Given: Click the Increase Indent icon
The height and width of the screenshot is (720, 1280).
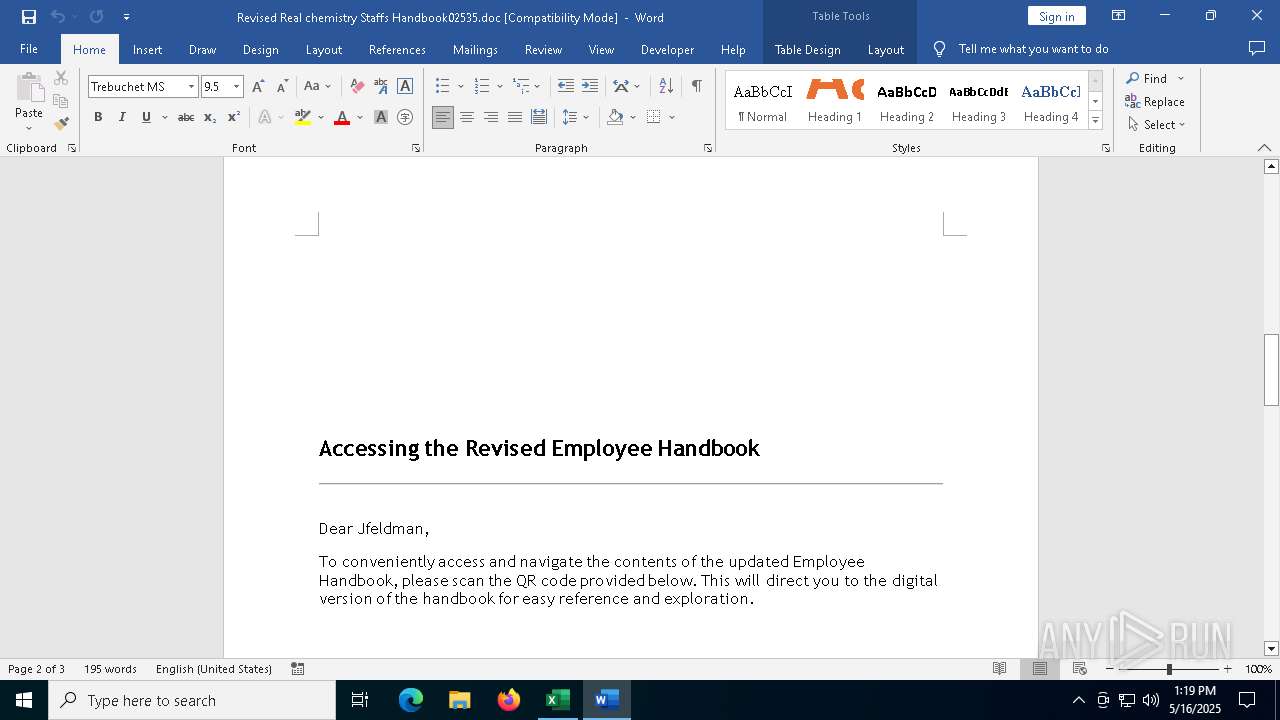Looking at the screenshot, I should (590, 87).
